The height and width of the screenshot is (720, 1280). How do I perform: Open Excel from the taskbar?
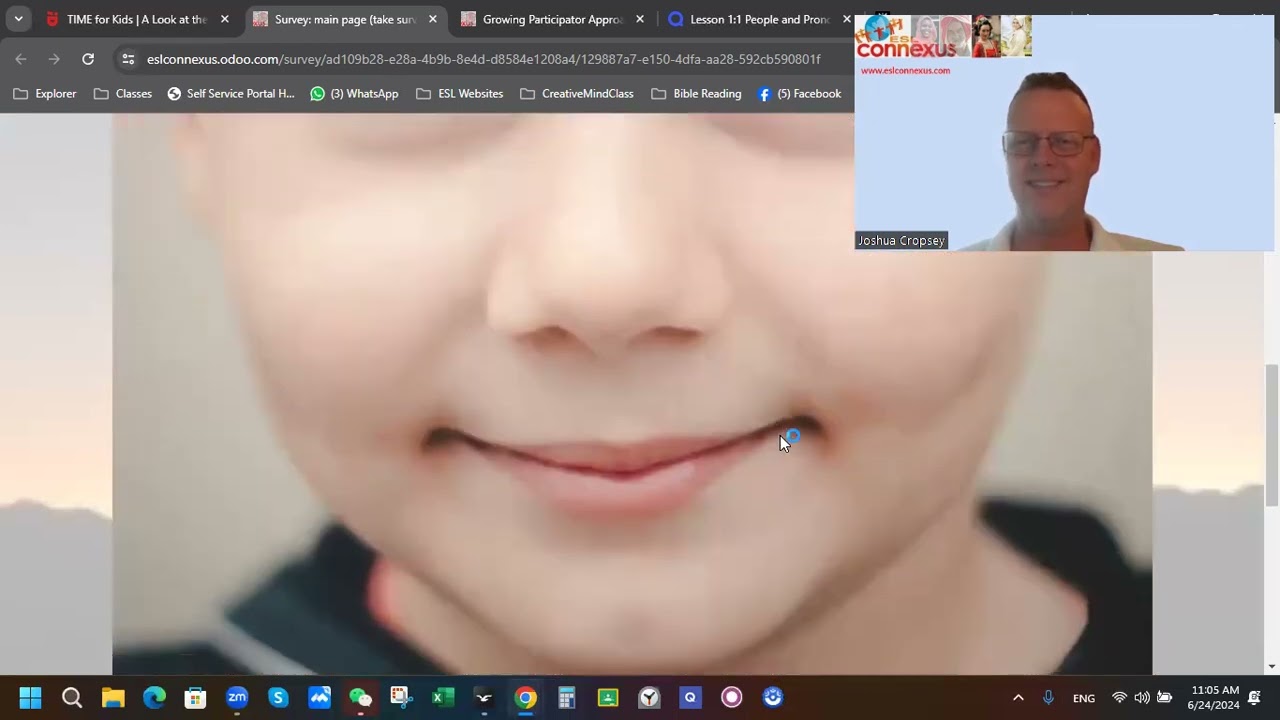point(442,698)
